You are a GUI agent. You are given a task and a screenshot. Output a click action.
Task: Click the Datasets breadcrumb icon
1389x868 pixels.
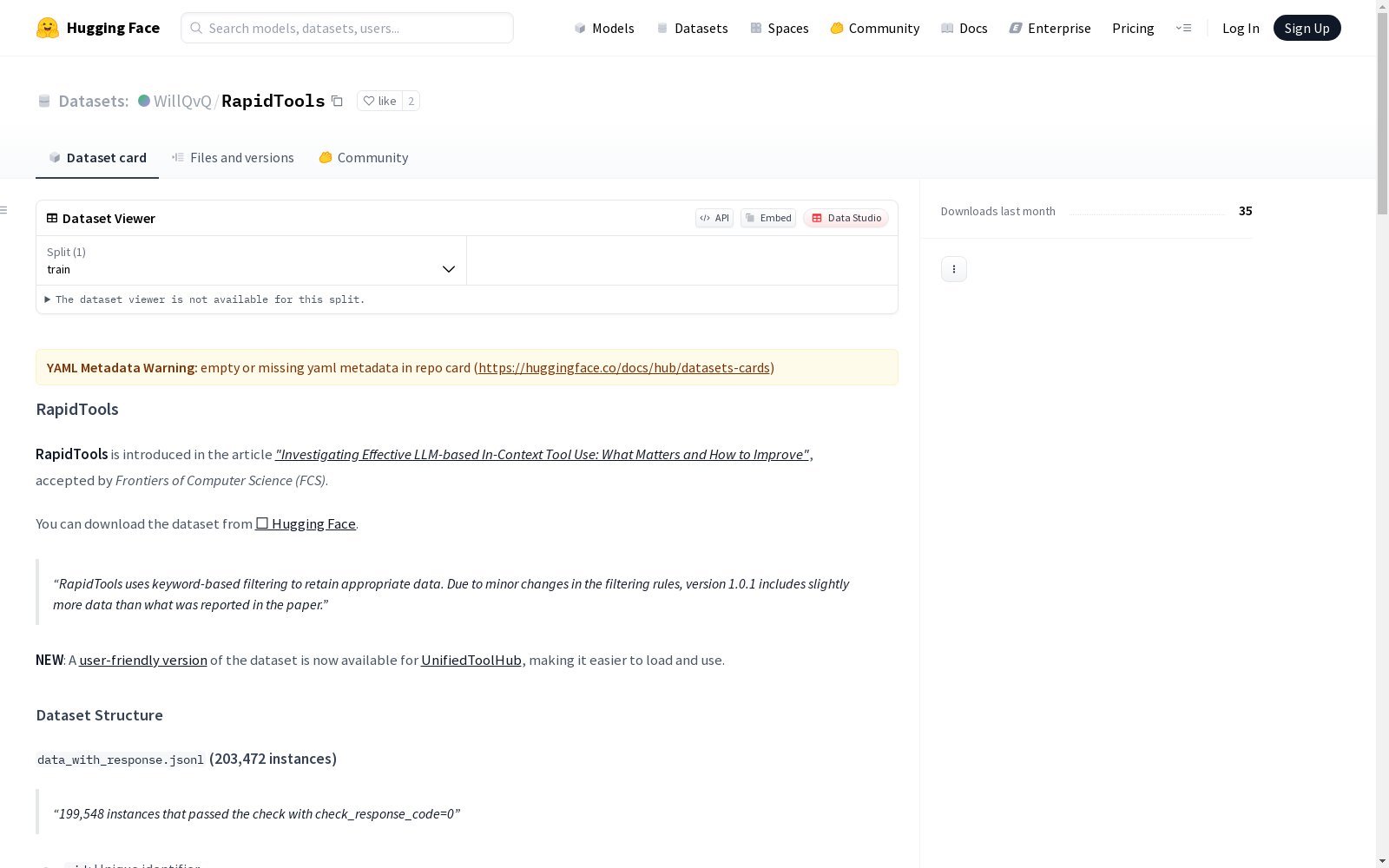[x=44, y=101]
